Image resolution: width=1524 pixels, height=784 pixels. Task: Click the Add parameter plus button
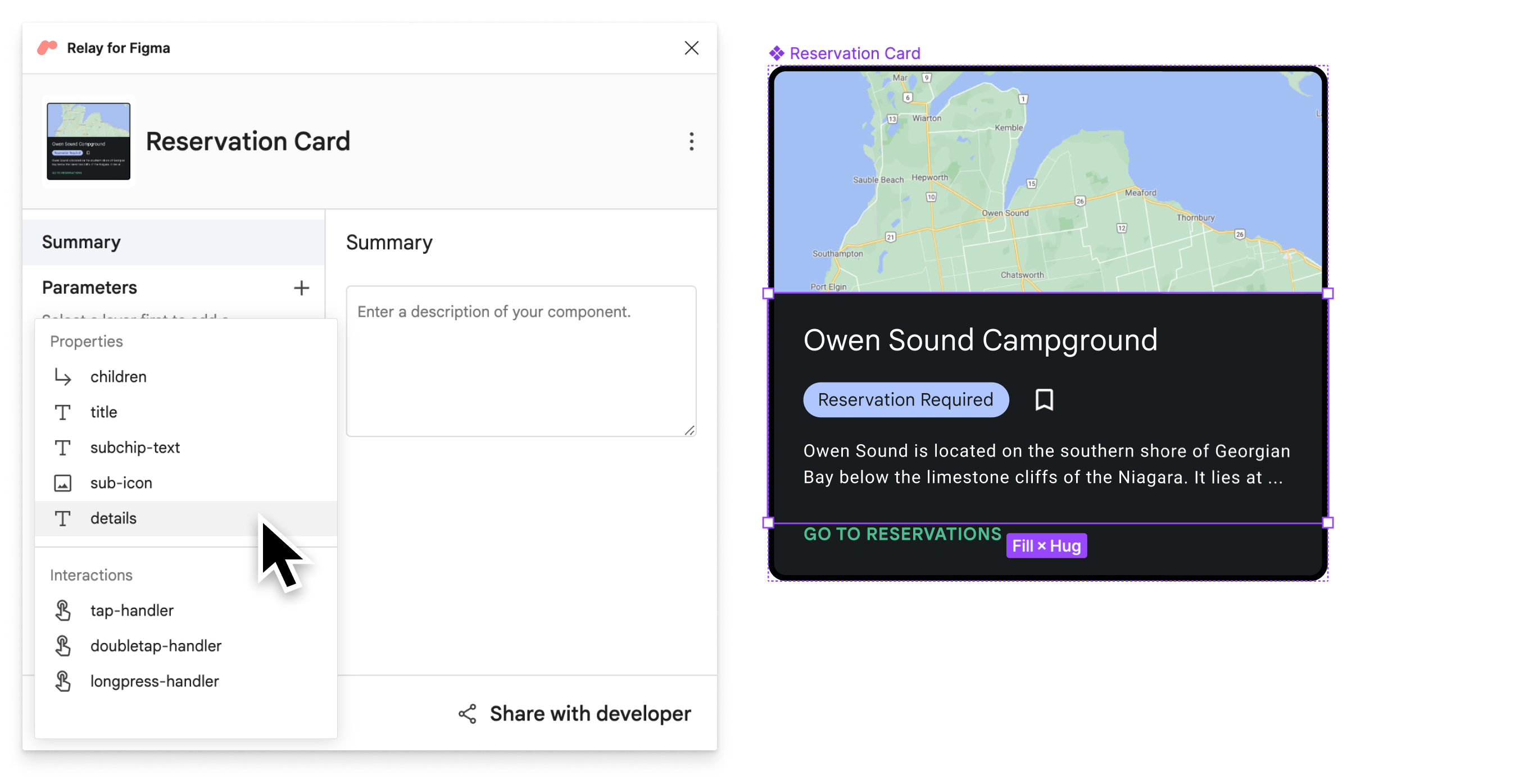[300, 288]
